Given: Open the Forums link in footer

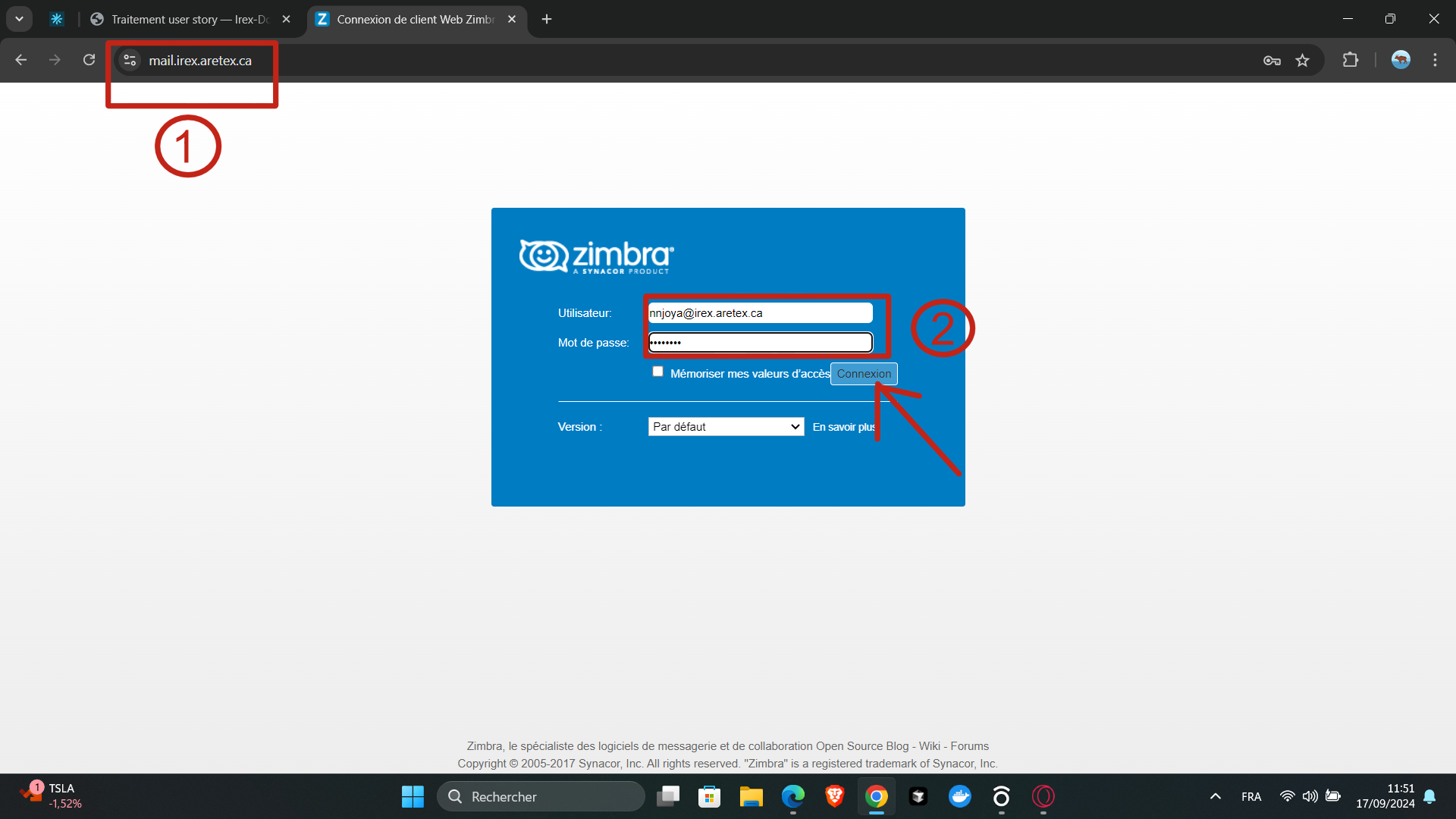Looking at the screenshot, I should coord(970,746).
